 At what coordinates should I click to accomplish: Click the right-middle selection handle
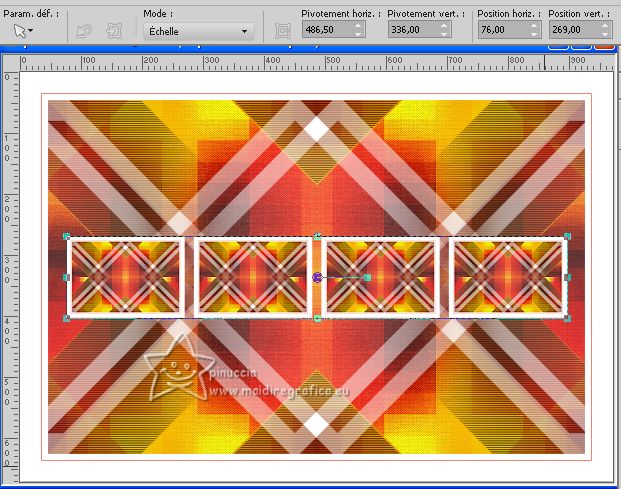[568, 278]
